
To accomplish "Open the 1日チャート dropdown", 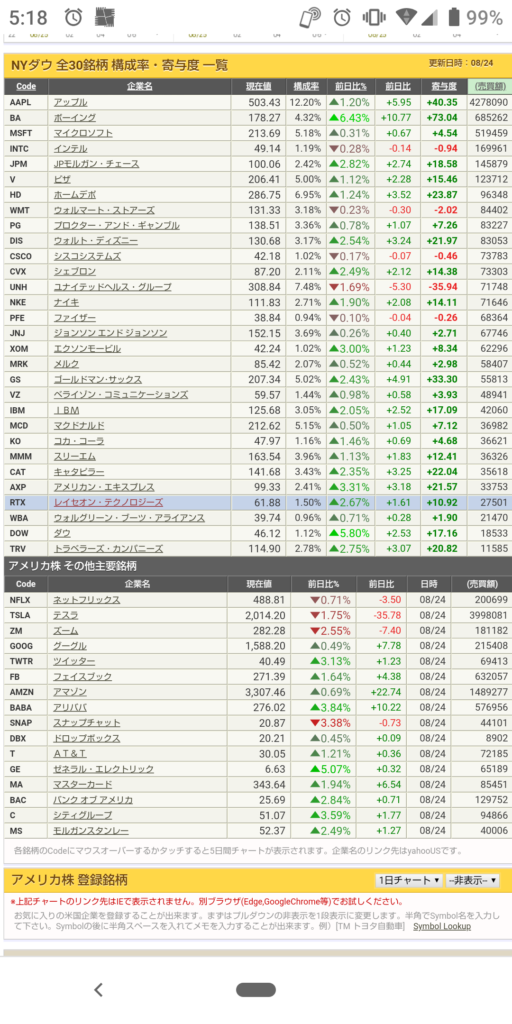I will click(x=409, y=880).
